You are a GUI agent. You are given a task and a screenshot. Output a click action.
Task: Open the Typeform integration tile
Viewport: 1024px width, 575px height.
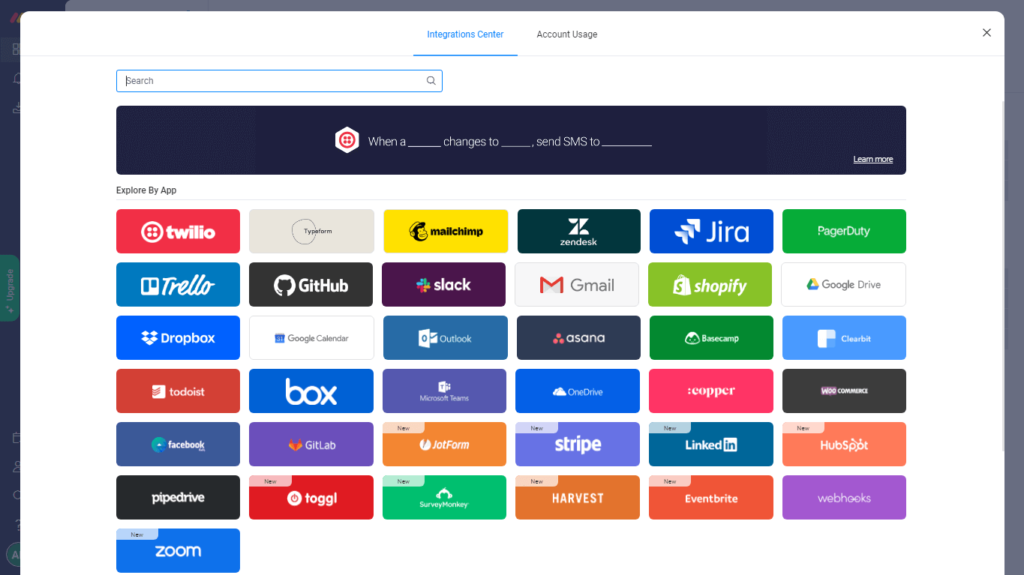pos(311,231)
